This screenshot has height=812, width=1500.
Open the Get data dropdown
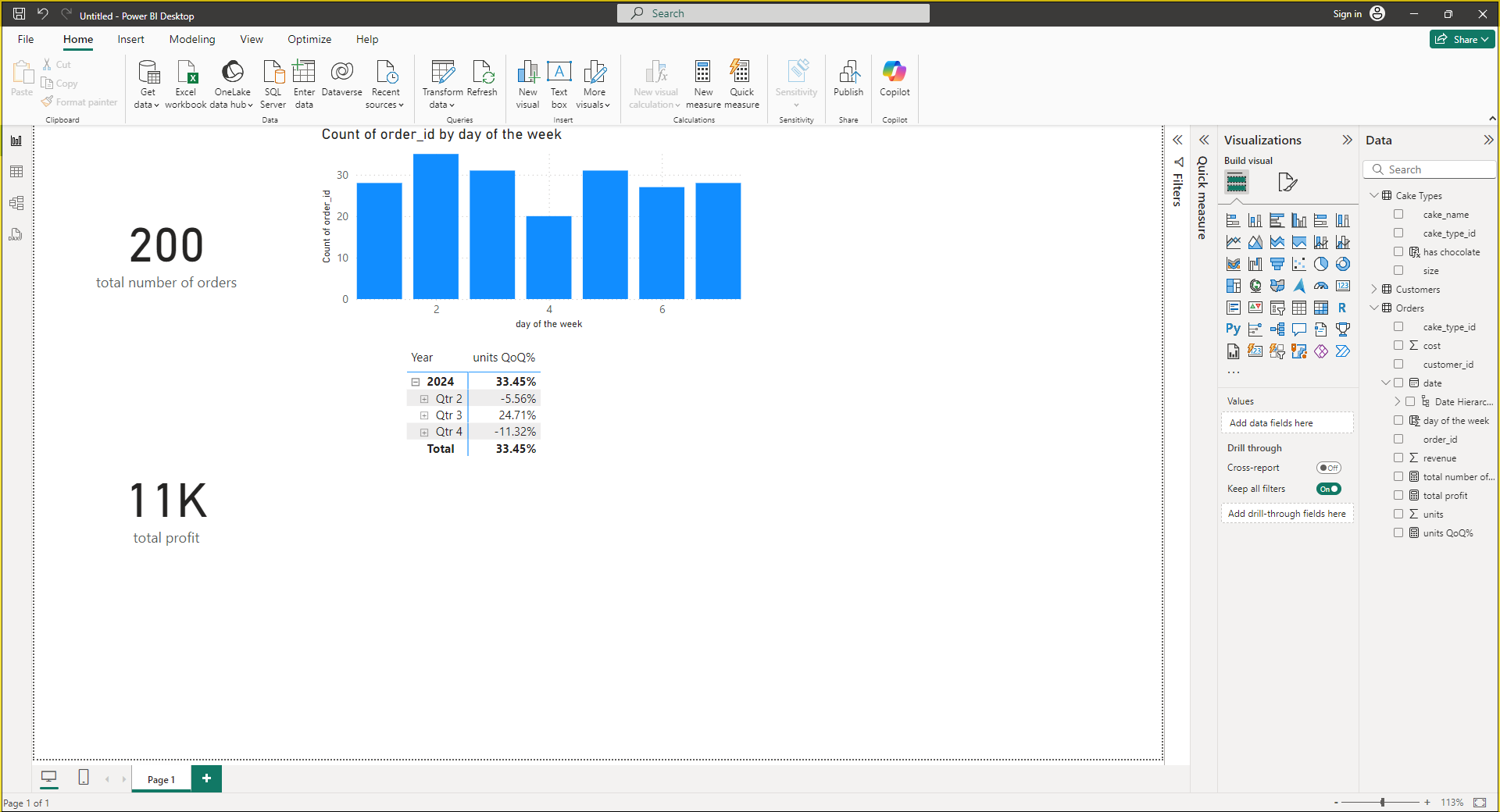(x=147, y=84)
